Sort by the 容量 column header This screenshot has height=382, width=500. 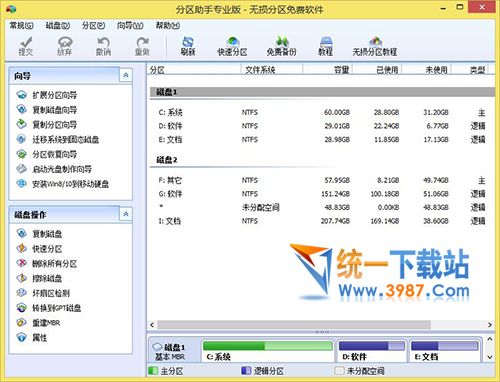(x=327, y=70)
